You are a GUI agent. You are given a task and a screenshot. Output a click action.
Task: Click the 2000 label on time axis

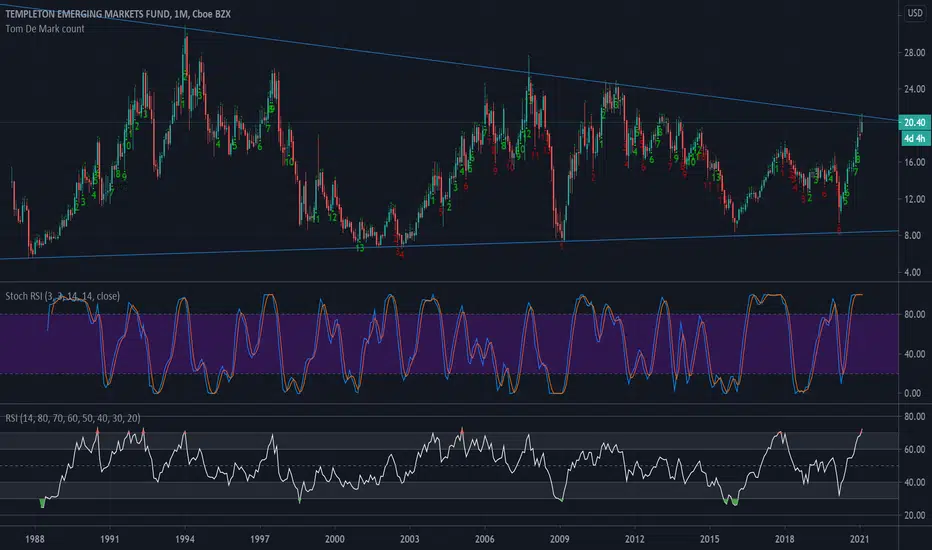point(334,539)
